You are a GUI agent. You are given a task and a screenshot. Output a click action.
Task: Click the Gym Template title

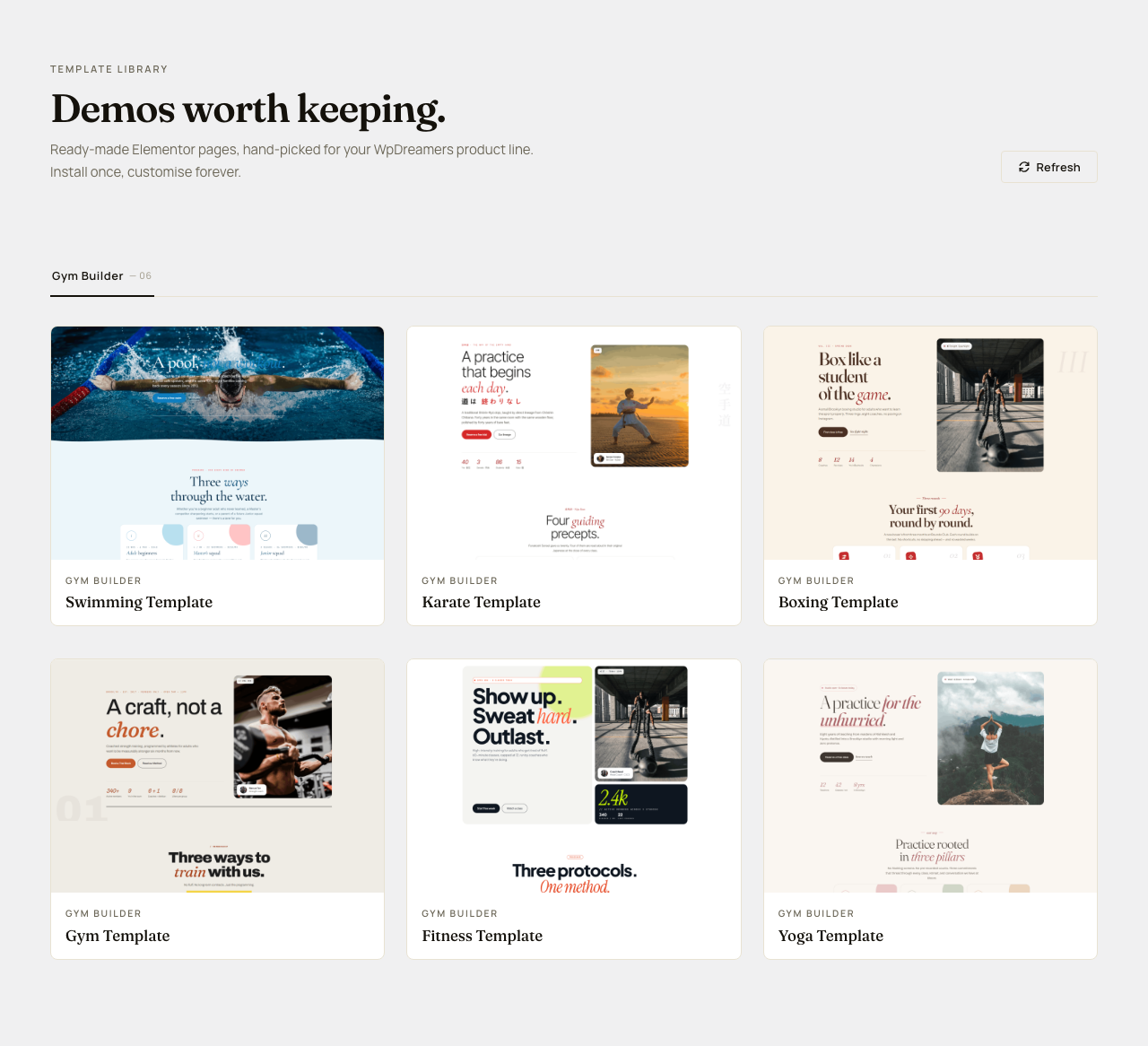[117, 936]
